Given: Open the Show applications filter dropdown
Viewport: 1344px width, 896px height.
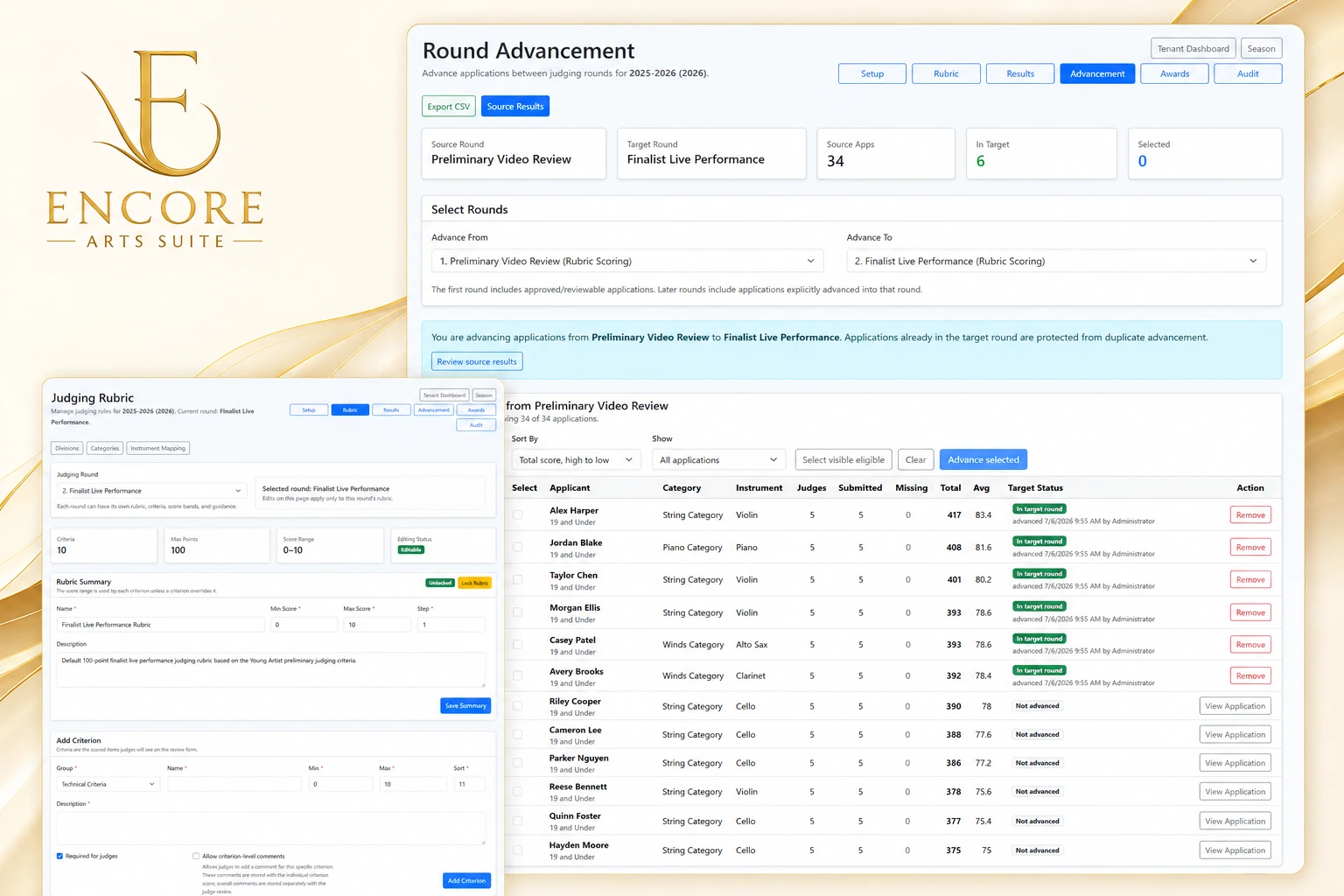Looking at the screenshot, I should coord(719,459).
